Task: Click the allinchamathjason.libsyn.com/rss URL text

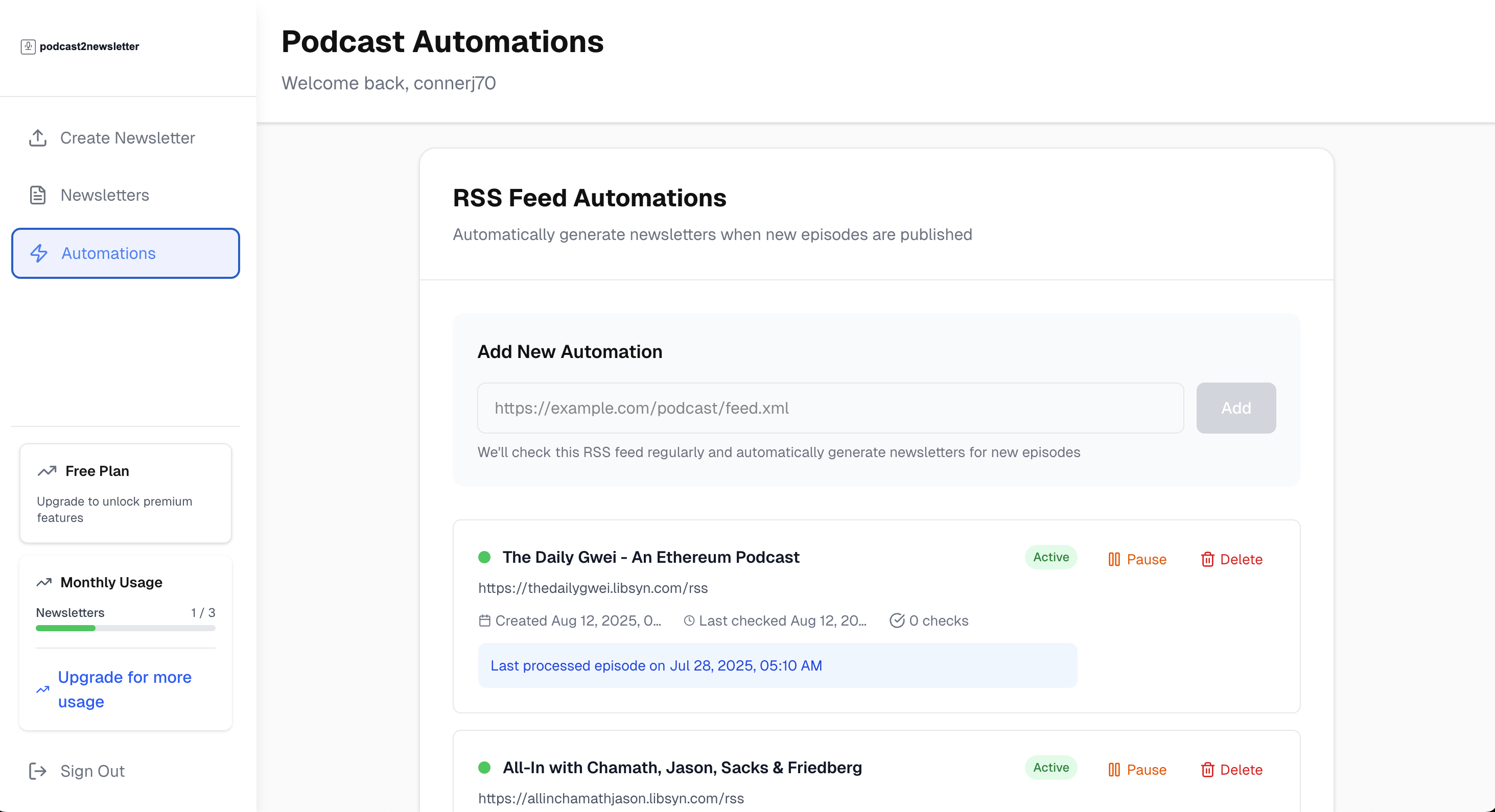Action: 611,799
